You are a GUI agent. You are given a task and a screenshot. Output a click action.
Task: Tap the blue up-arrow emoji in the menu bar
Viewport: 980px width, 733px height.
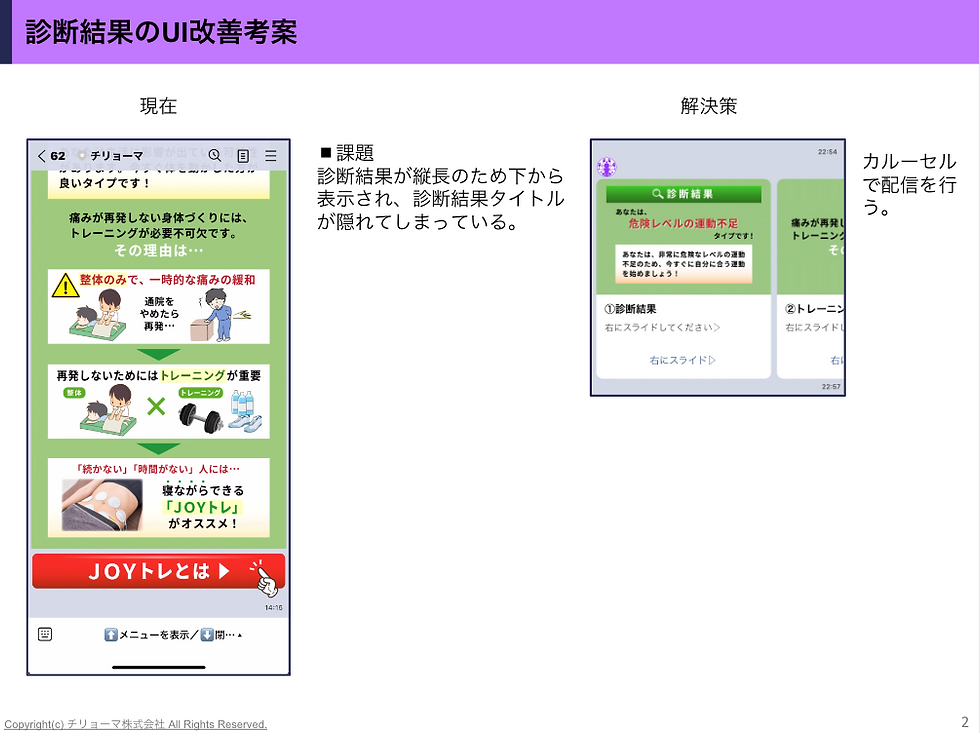(110, 634)
